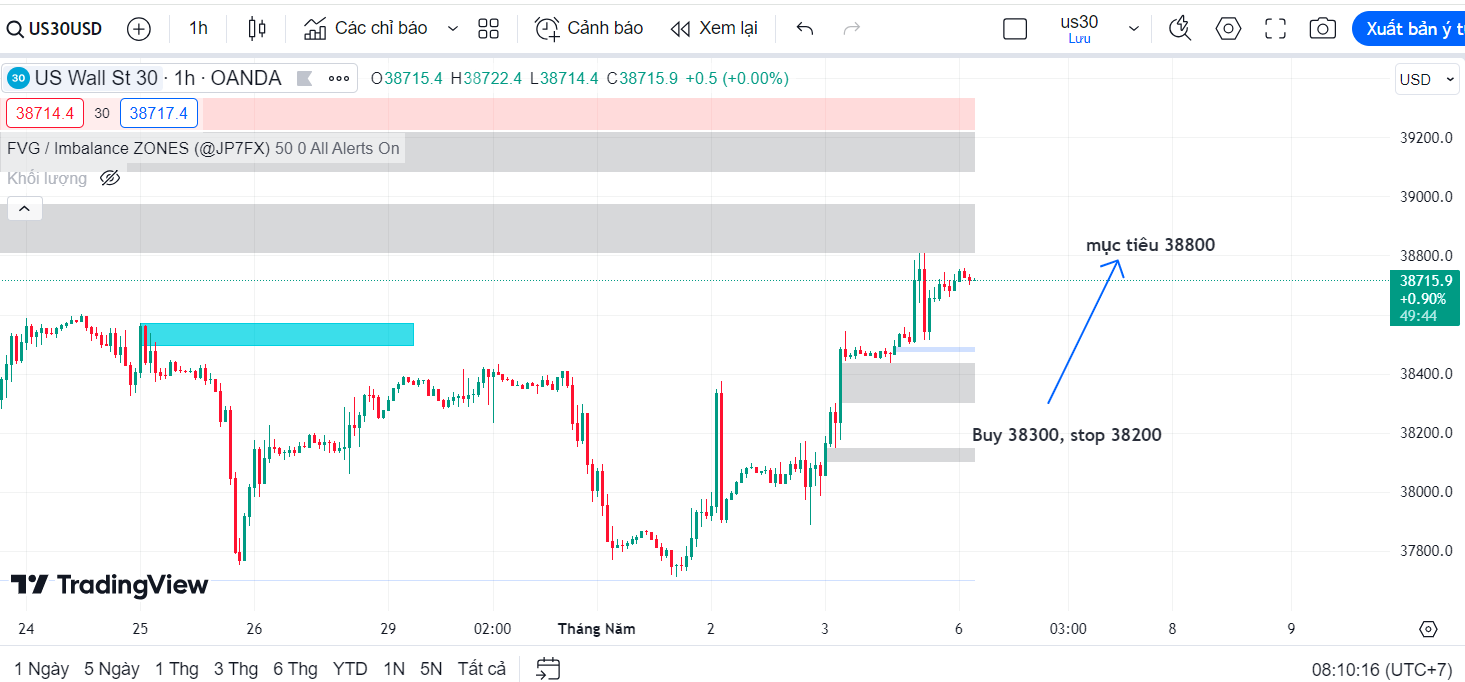Toggle visibility of Khối lượng indicator
The width and height of the screenshot is (1465, 682).
point(110,179)
